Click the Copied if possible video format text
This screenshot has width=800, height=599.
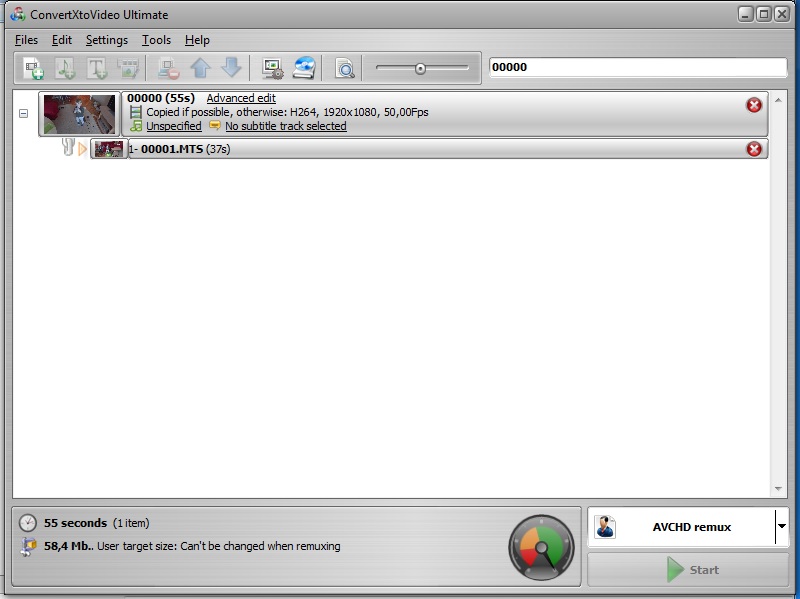(287, 112)
